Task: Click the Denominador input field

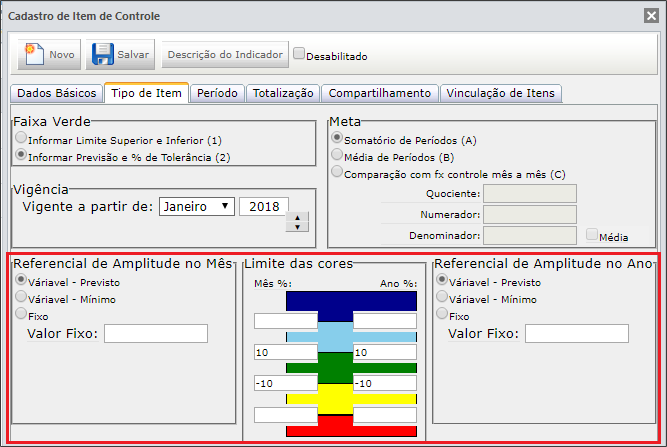Action: click(x=530, y=235)
